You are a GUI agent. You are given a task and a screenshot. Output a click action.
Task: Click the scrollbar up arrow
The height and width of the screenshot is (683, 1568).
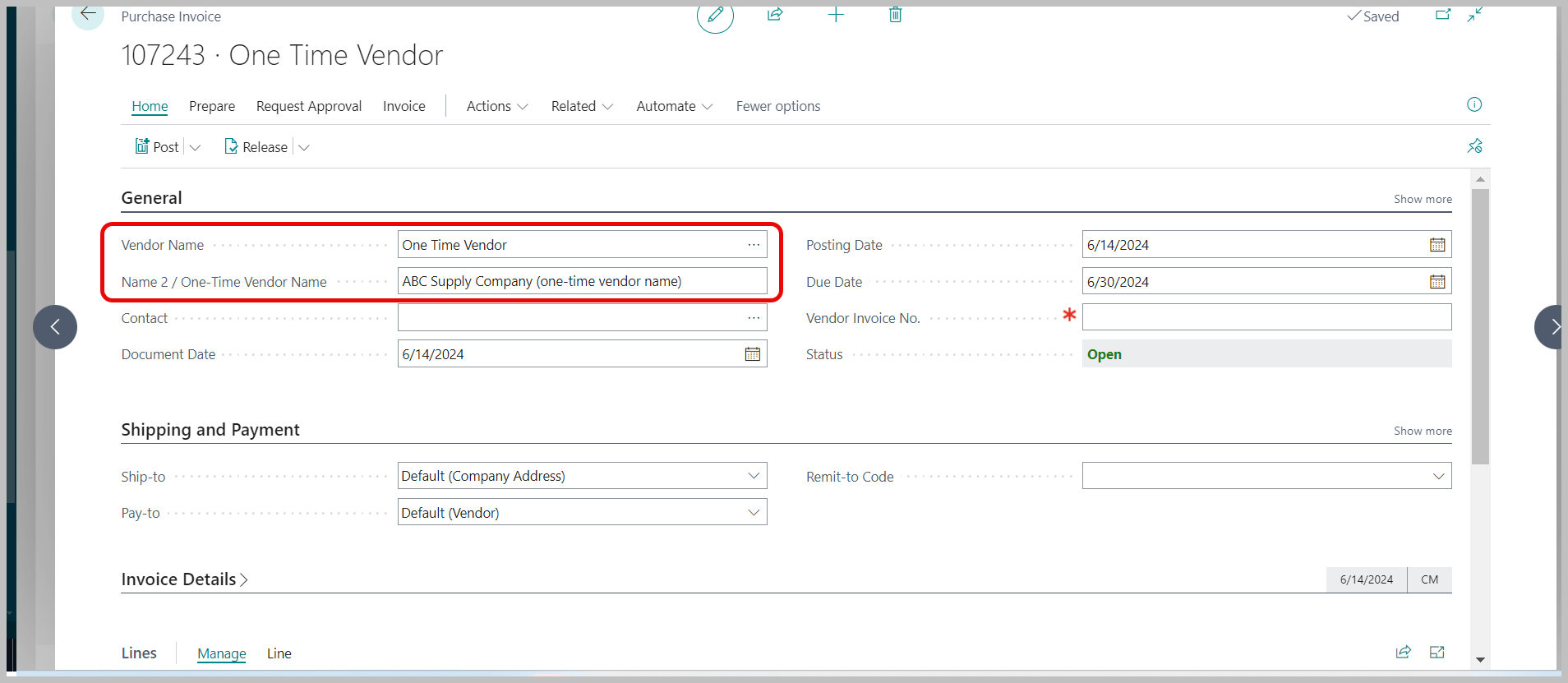pyautogui.click(x=1480, y=179)
